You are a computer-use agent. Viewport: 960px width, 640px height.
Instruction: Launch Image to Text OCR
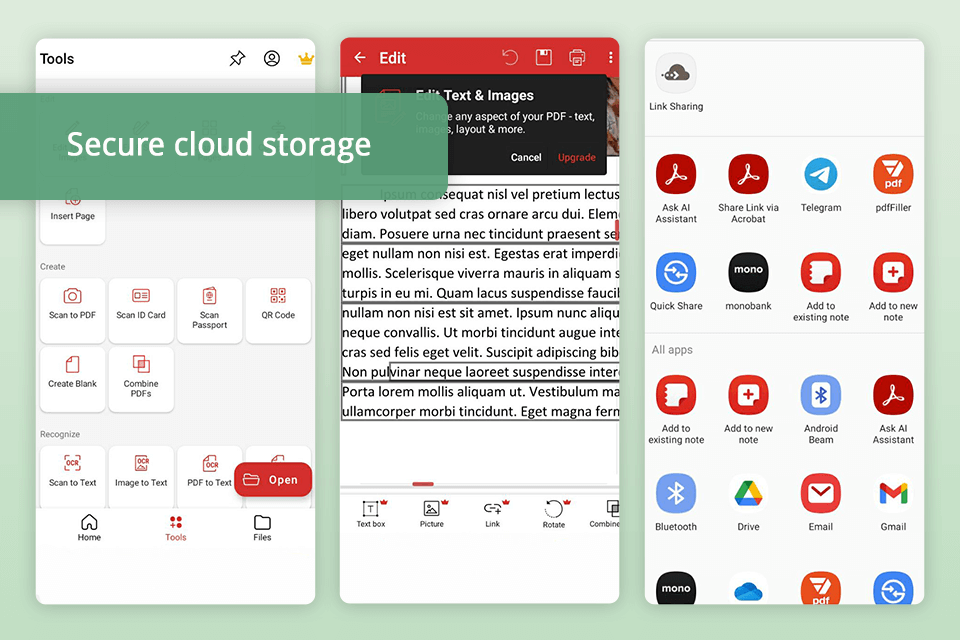[x=141, y=477]
